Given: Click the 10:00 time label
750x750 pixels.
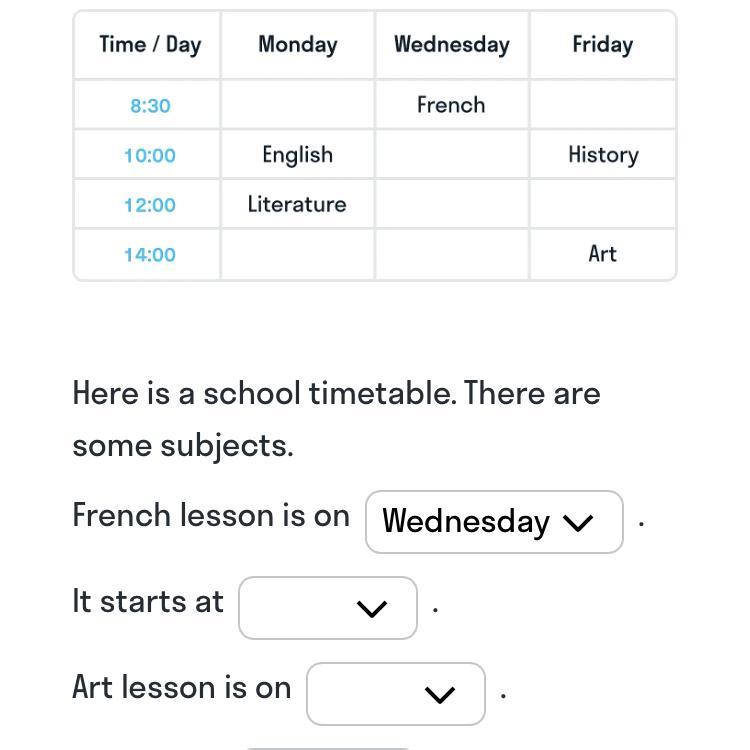Looking at the screenshot, I should tap(150, 155).
